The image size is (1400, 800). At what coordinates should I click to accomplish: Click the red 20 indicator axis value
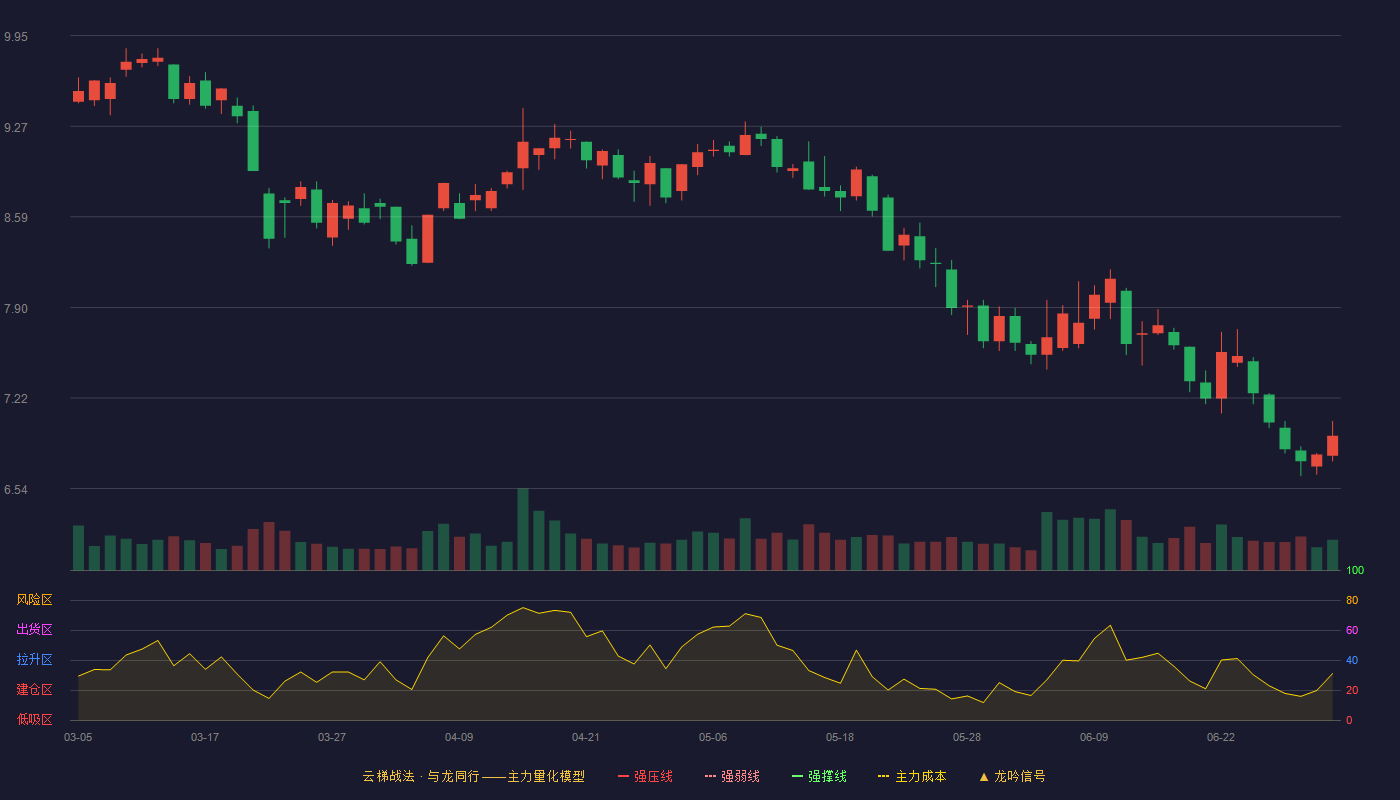[1352, 690]
